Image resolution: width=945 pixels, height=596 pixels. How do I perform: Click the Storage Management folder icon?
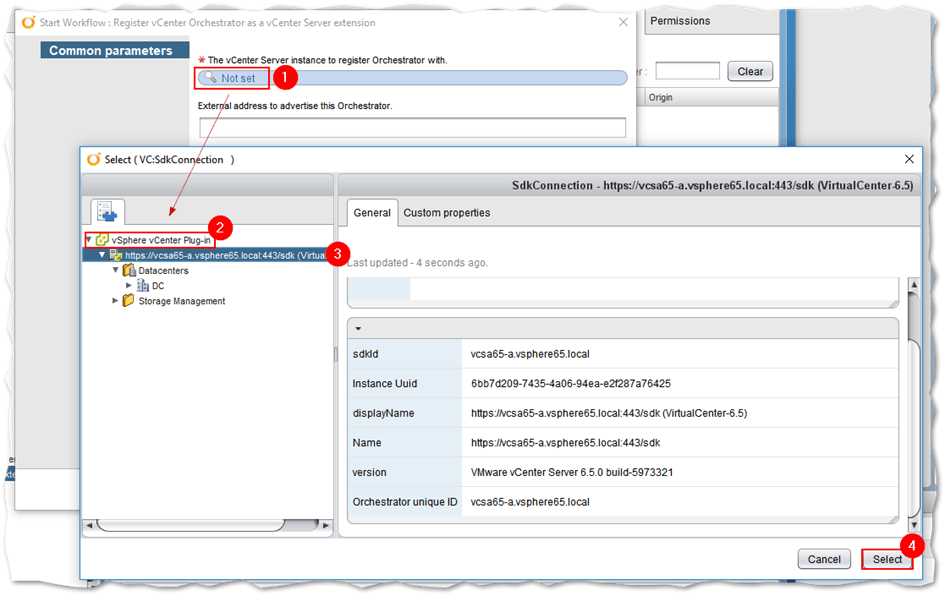128,300
